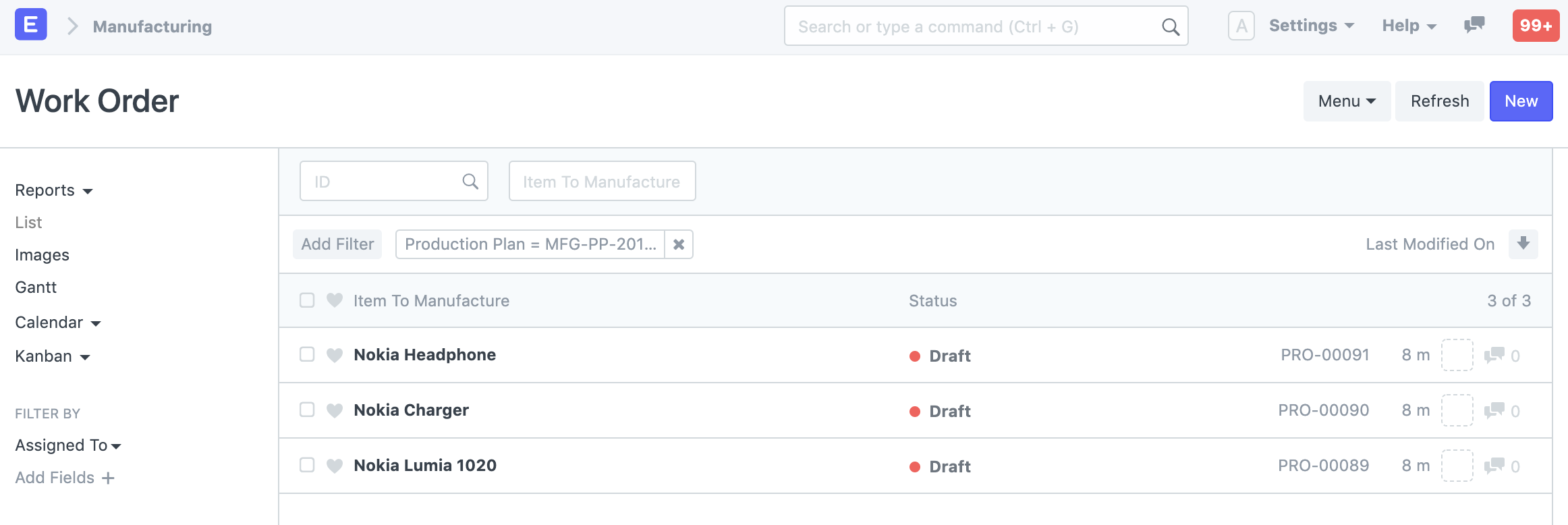
Task: Check the Nokia Lumia 1020 row
Action: point(307,465)
